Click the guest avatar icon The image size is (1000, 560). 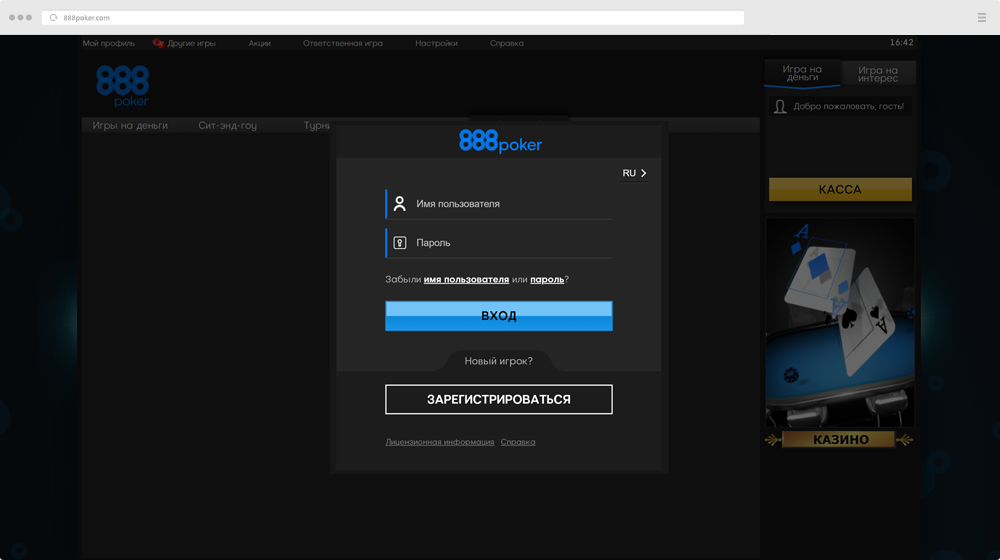point(780,107)
